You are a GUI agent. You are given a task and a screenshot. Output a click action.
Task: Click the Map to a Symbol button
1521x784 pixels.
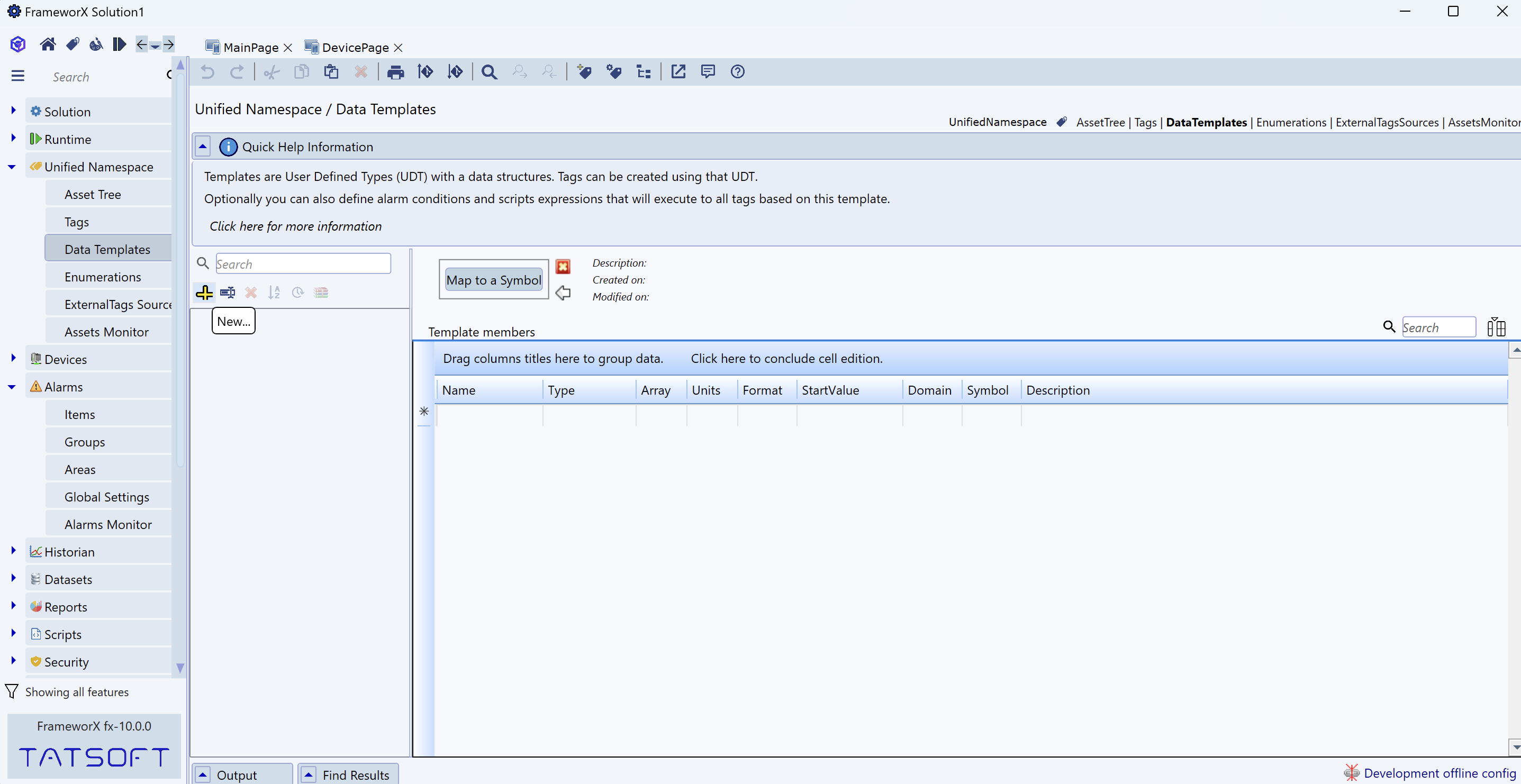click(x=494, y=280)
